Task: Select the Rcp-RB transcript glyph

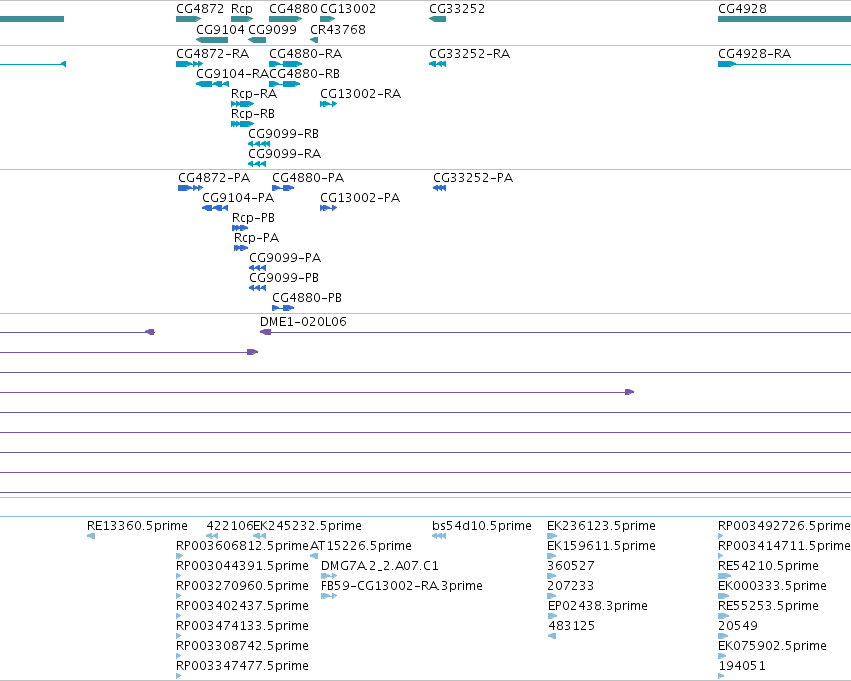Action: click(243, 124)
